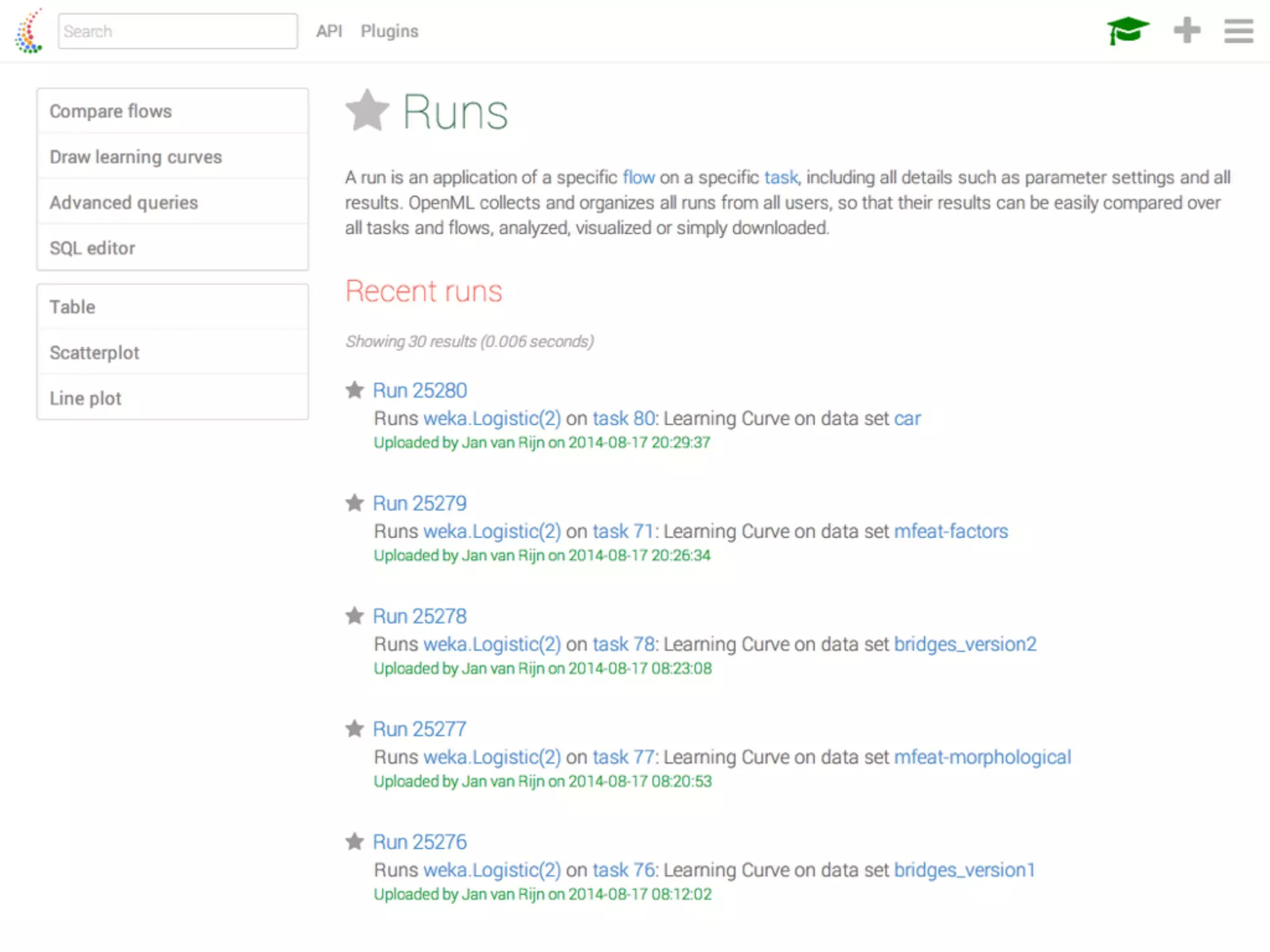Open the graduation cap guide icon
Screen dimensions: 1270x952
(x=1127, y=30)
